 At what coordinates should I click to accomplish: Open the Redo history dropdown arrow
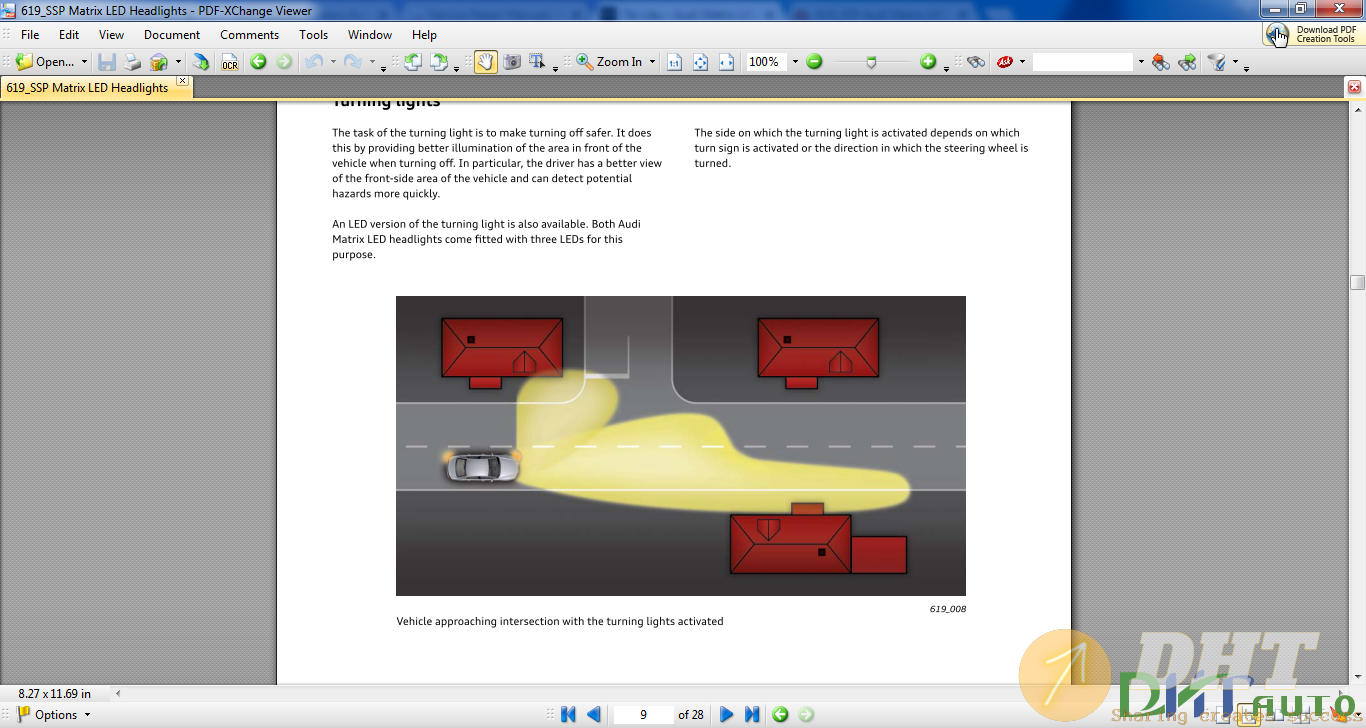pos(372,62)
